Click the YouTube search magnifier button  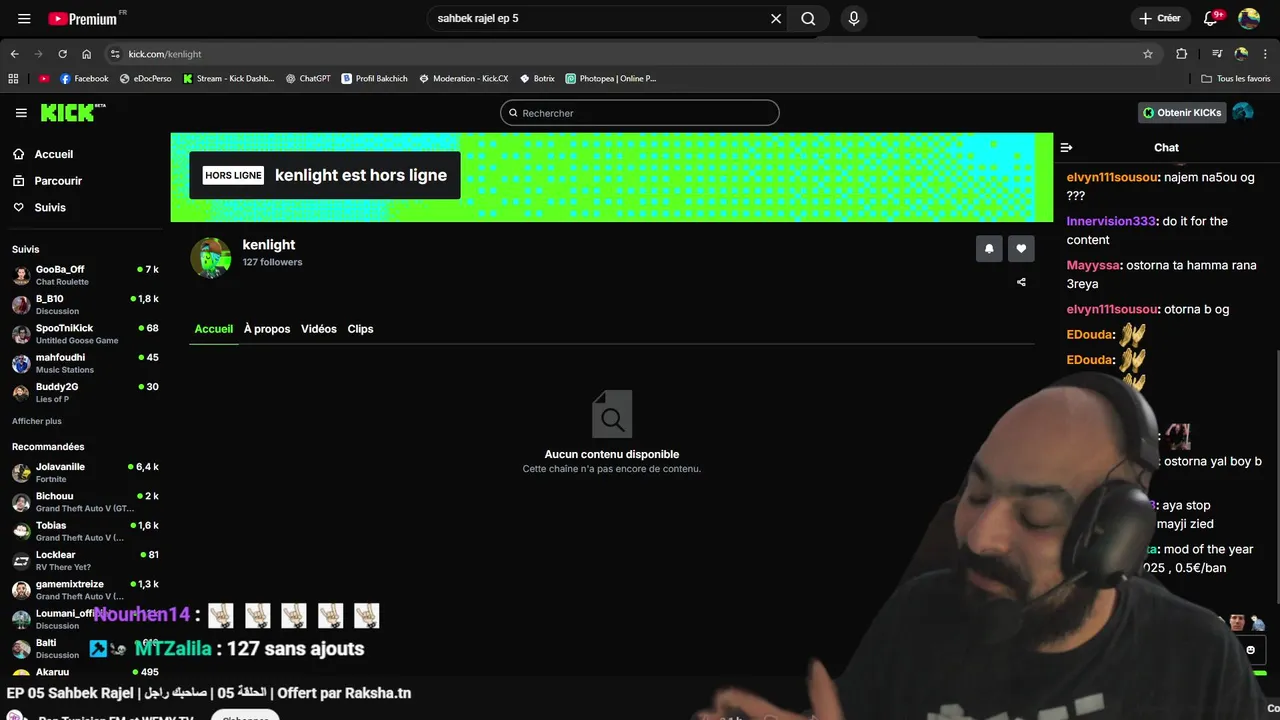[808, 18]
